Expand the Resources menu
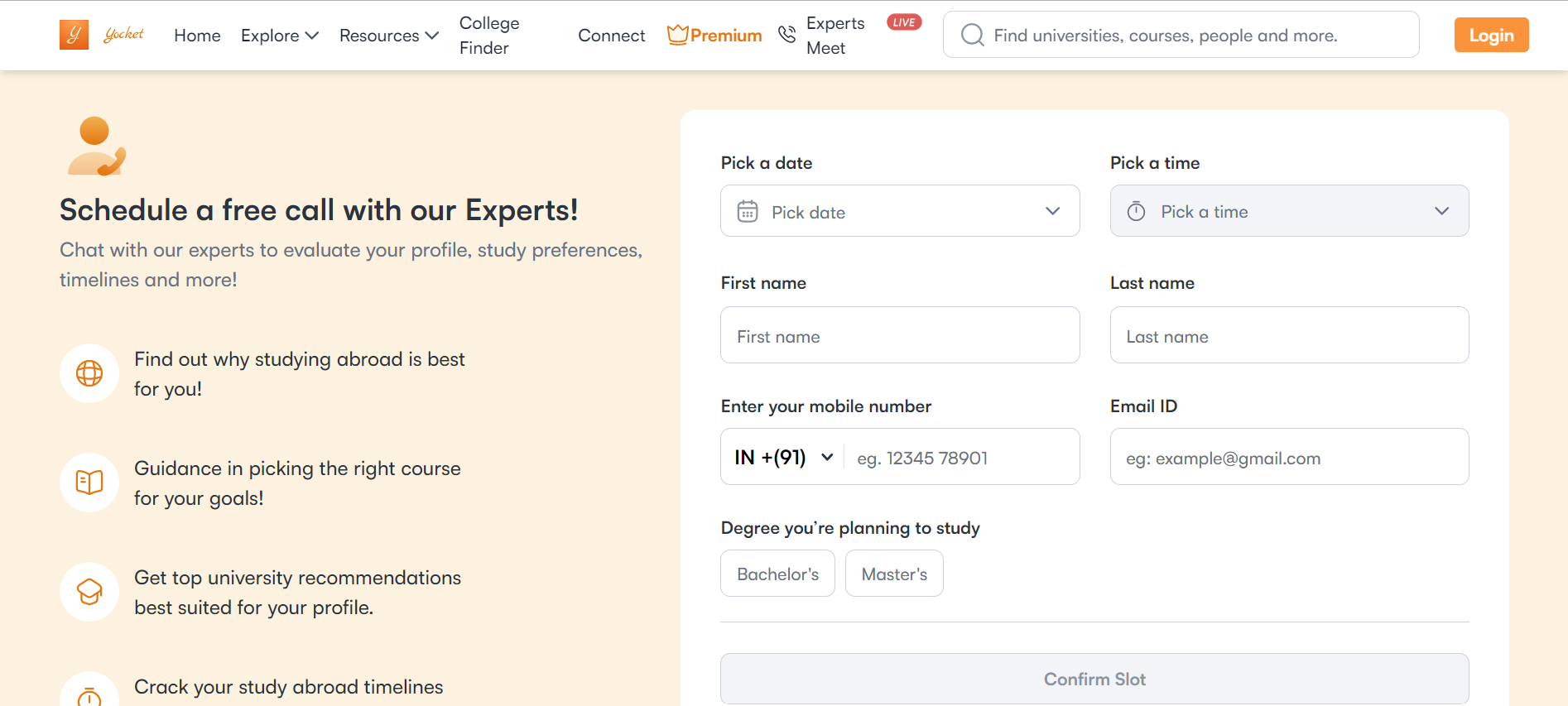This screenshot has height=706, width=1568. [389, 36]
